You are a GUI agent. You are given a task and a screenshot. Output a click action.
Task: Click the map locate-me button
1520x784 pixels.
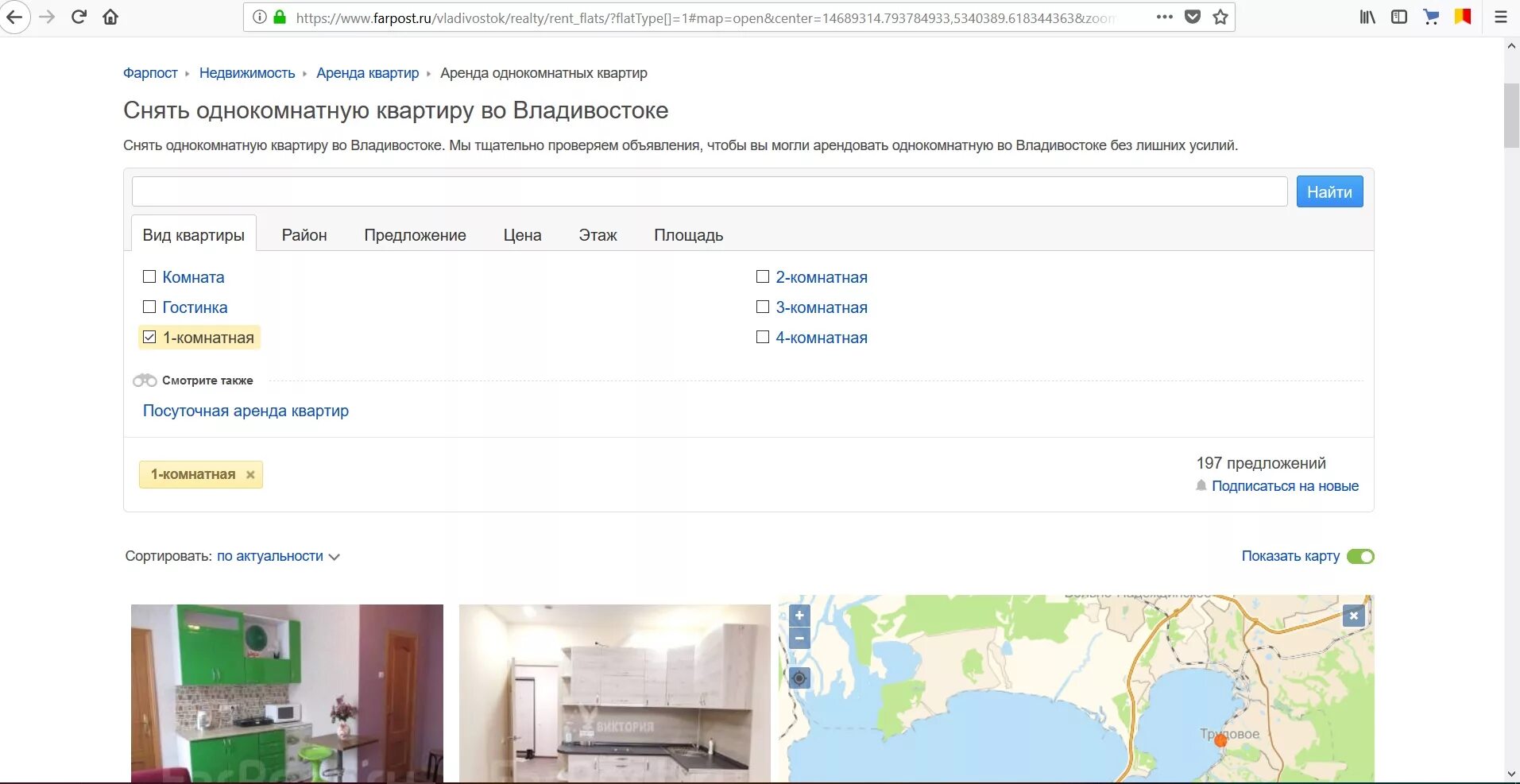pos(799,678)
